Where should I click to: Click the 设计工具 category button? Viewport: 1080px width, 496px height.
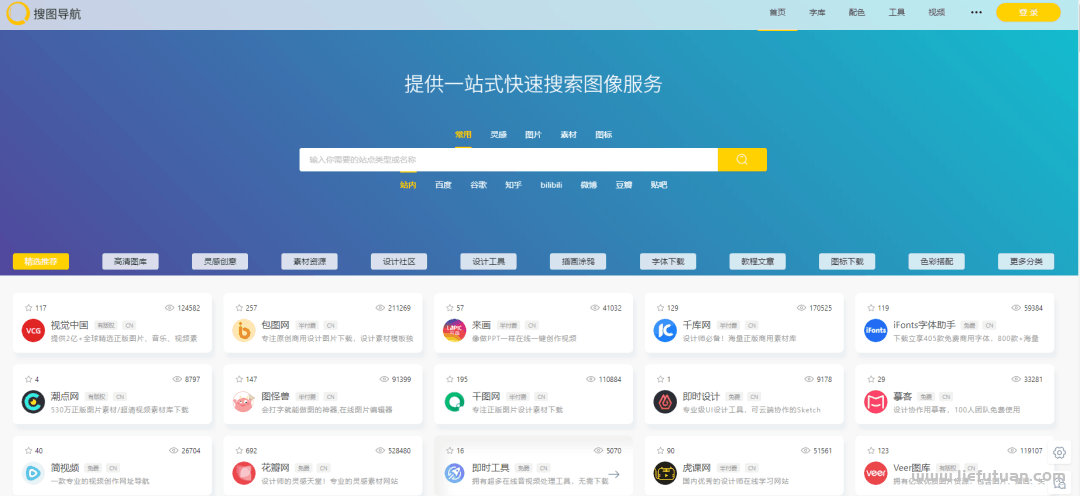click(488, 261)
